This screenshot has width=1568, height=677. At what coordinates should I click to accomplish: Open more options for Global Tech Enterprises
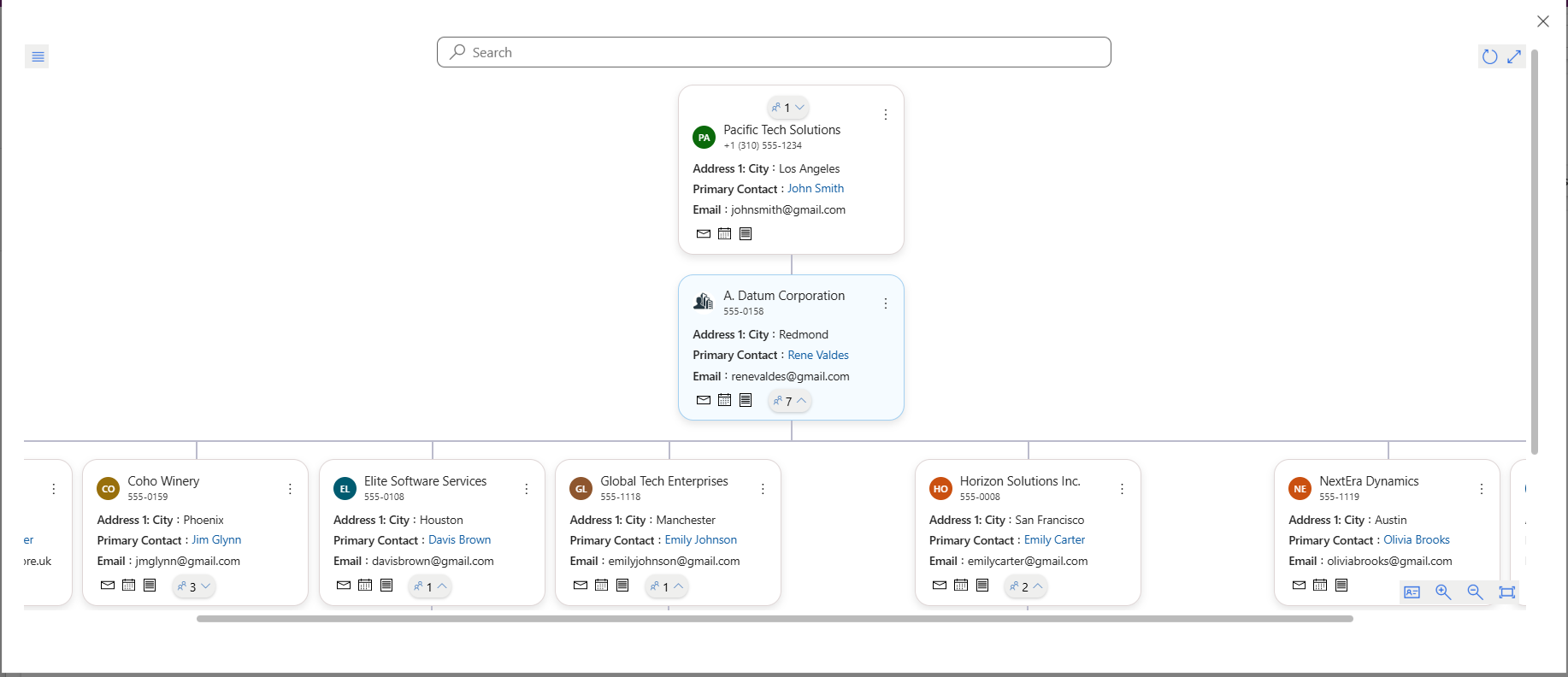click(763, 489)
